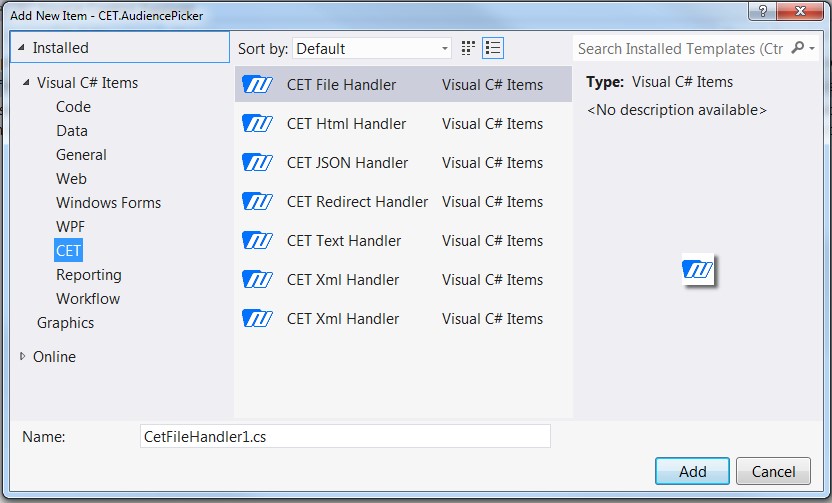Image resolution: width=832 pixels, height=503 pixels.
Task: Click Visual C# Items beside CET JSON Handler
Action: 492,162
